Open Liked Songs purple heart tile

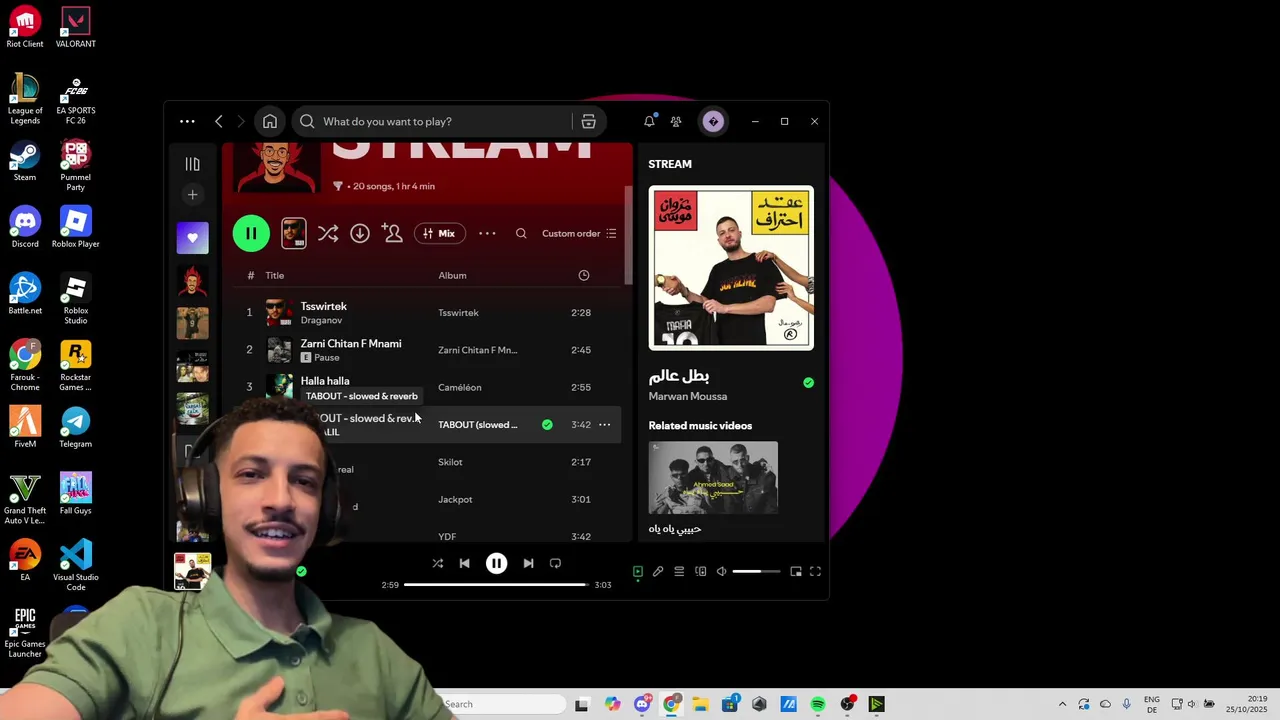click(193, 238)
